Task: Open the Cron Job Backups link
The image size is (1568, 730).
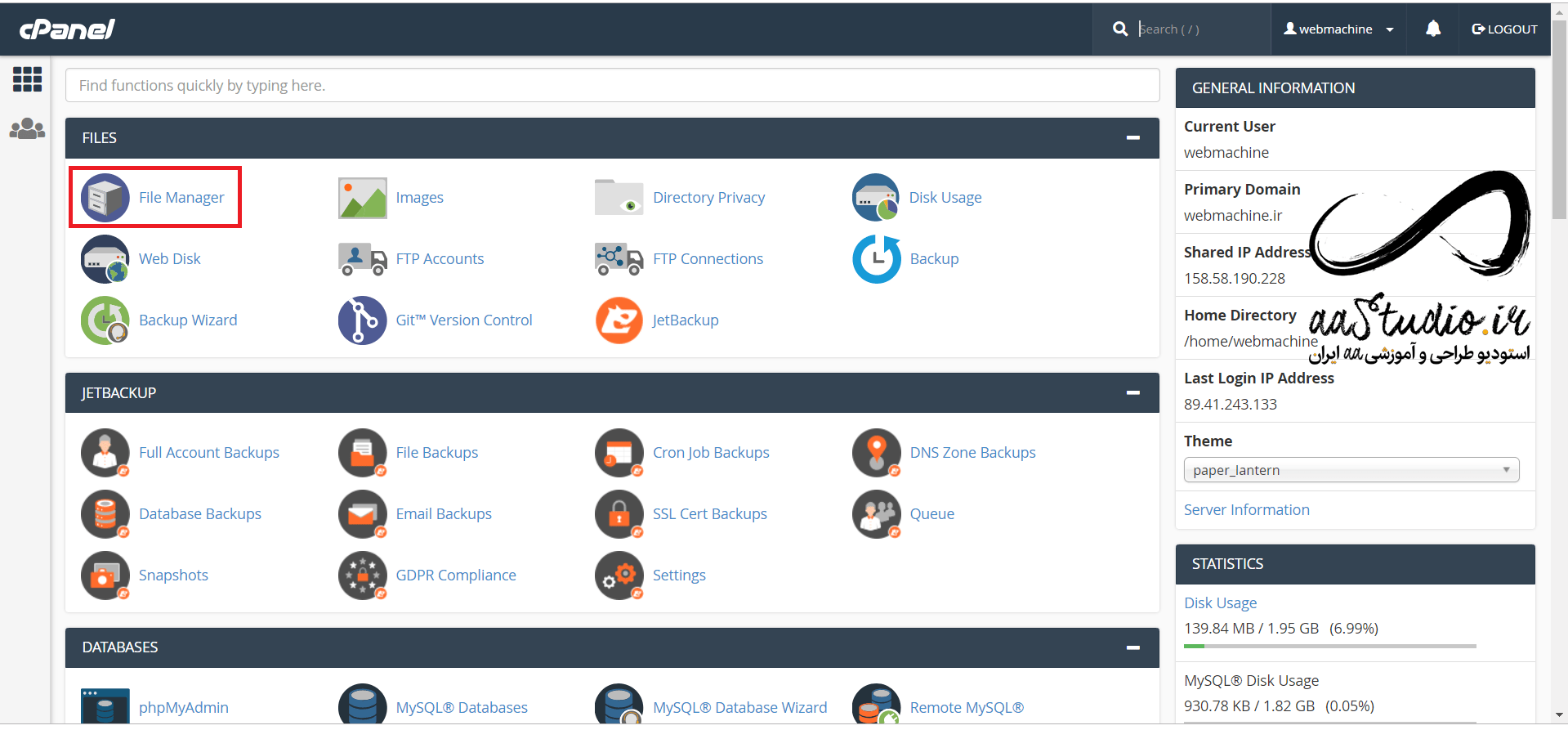Action: pyautogui.click(x=711, y=453)
